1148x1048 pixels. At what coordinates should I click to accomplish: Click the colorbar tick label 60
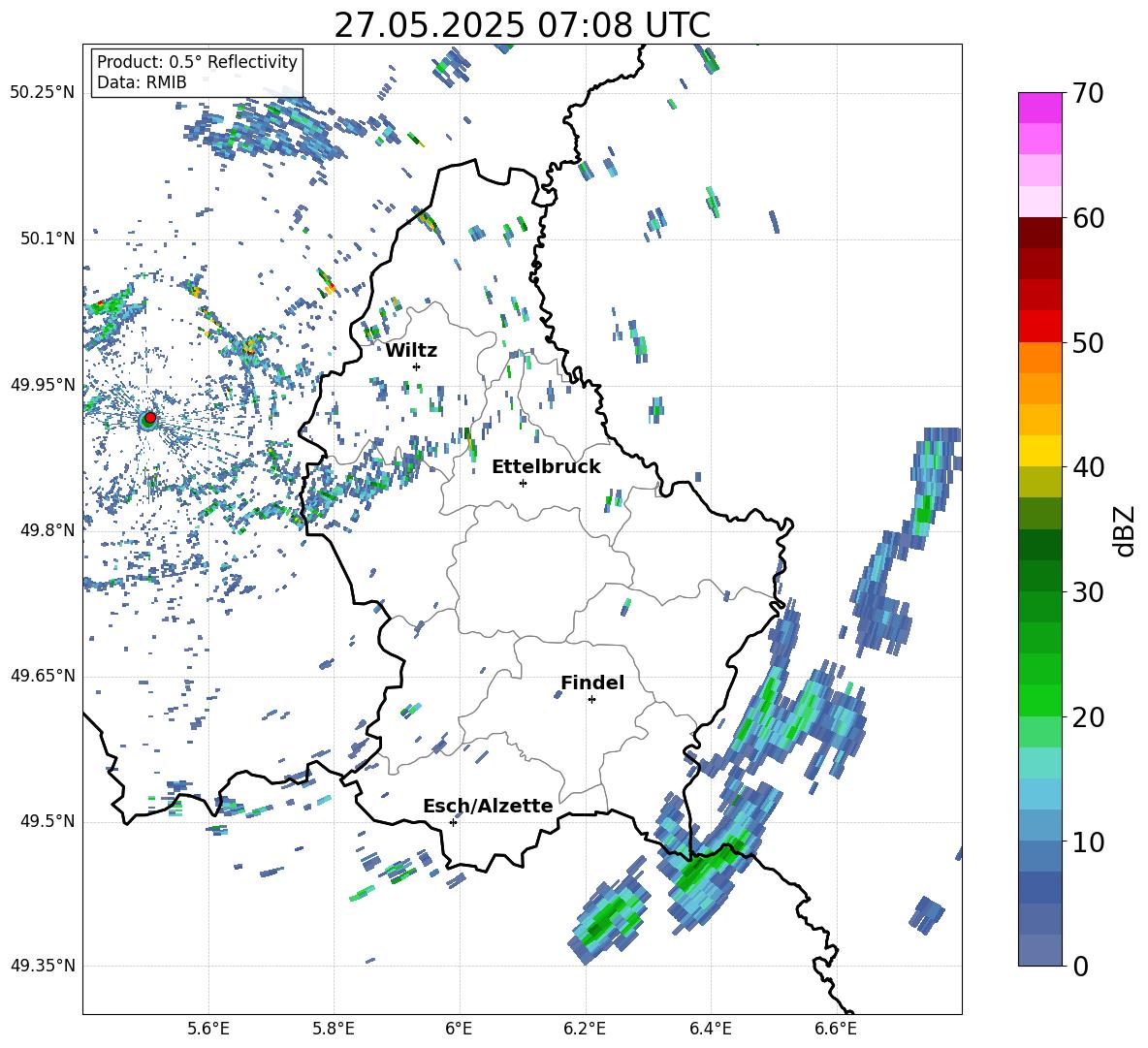[x=1087, y=218]
